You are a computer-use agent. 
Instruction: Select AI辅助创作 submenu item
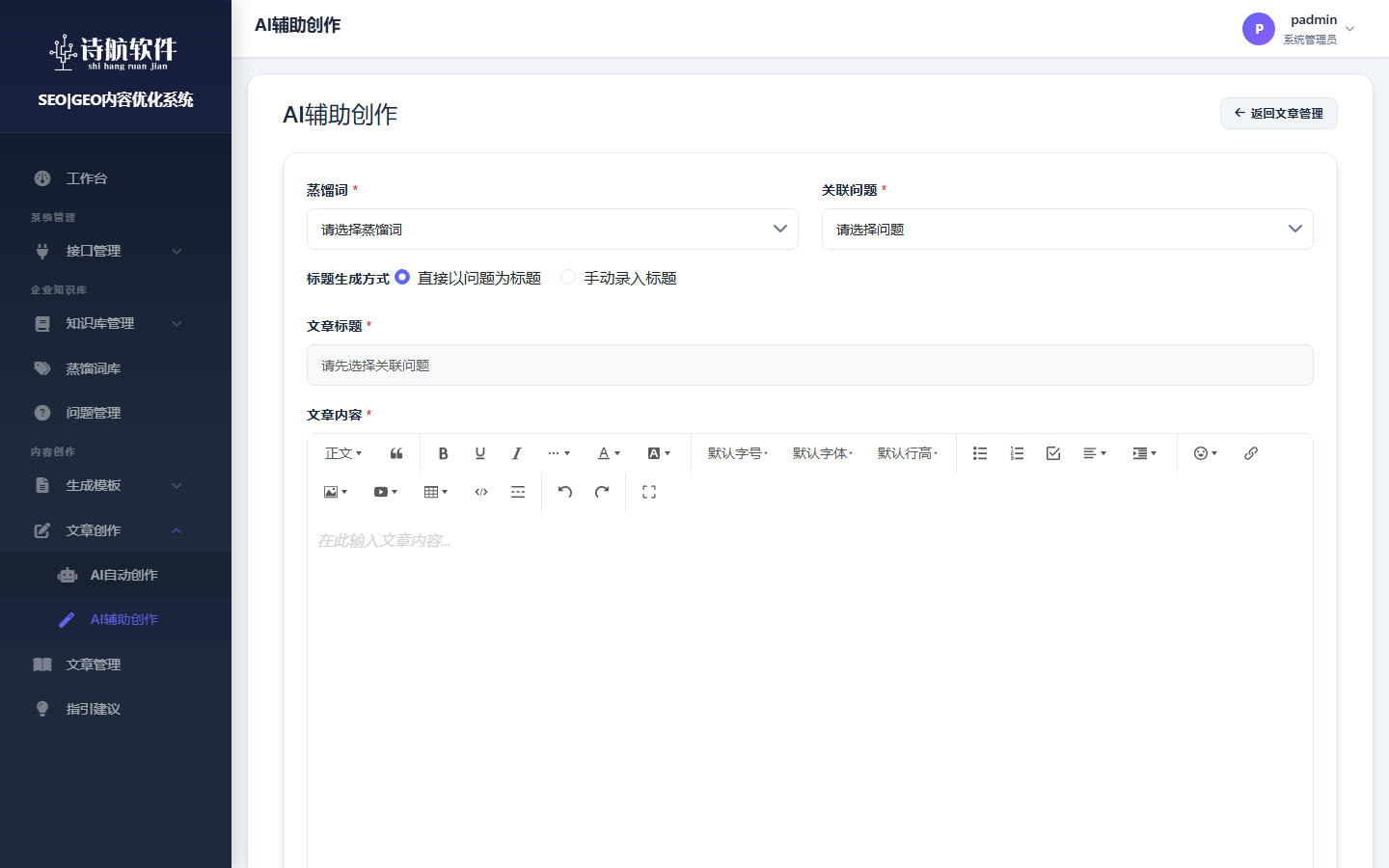coord(116,619)
